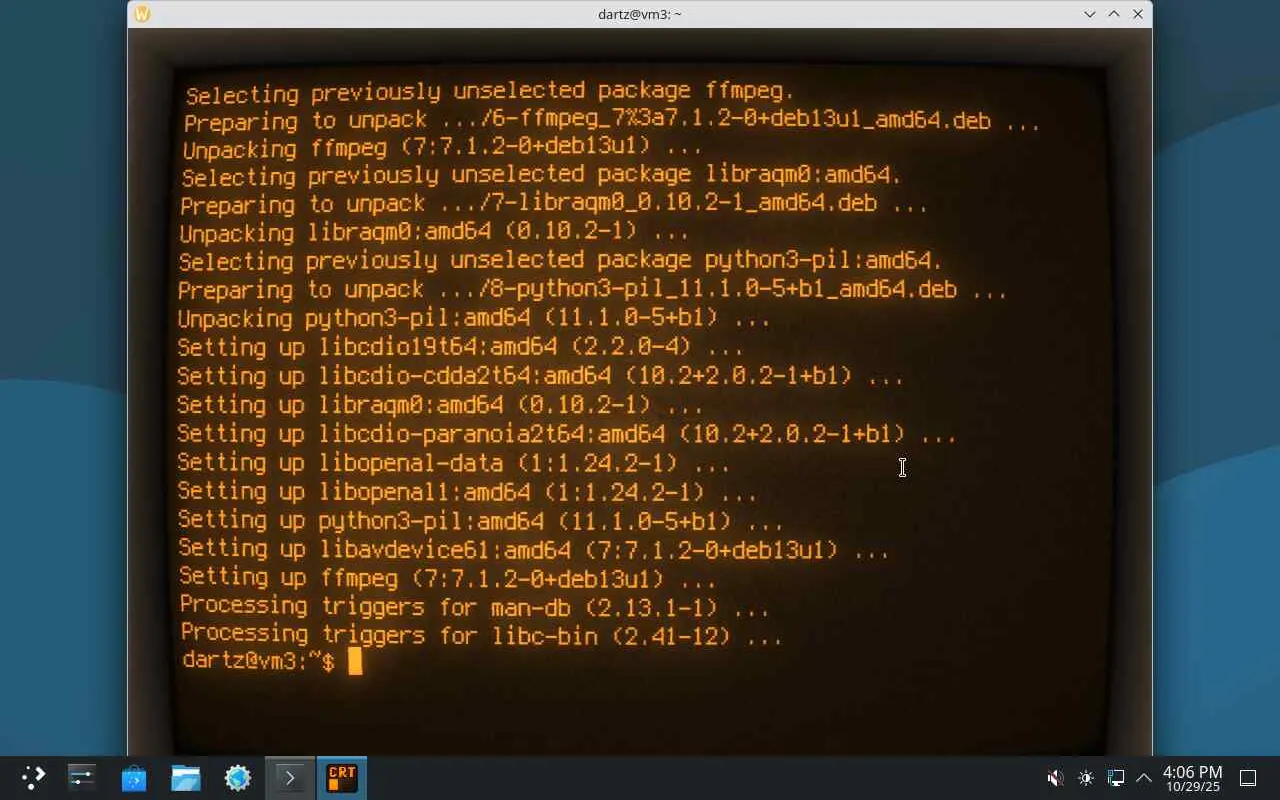Open the window menu icon in the title bar
Image resolution: width=1280 pixels, height=800 pixels.
(x=142, y=14)
